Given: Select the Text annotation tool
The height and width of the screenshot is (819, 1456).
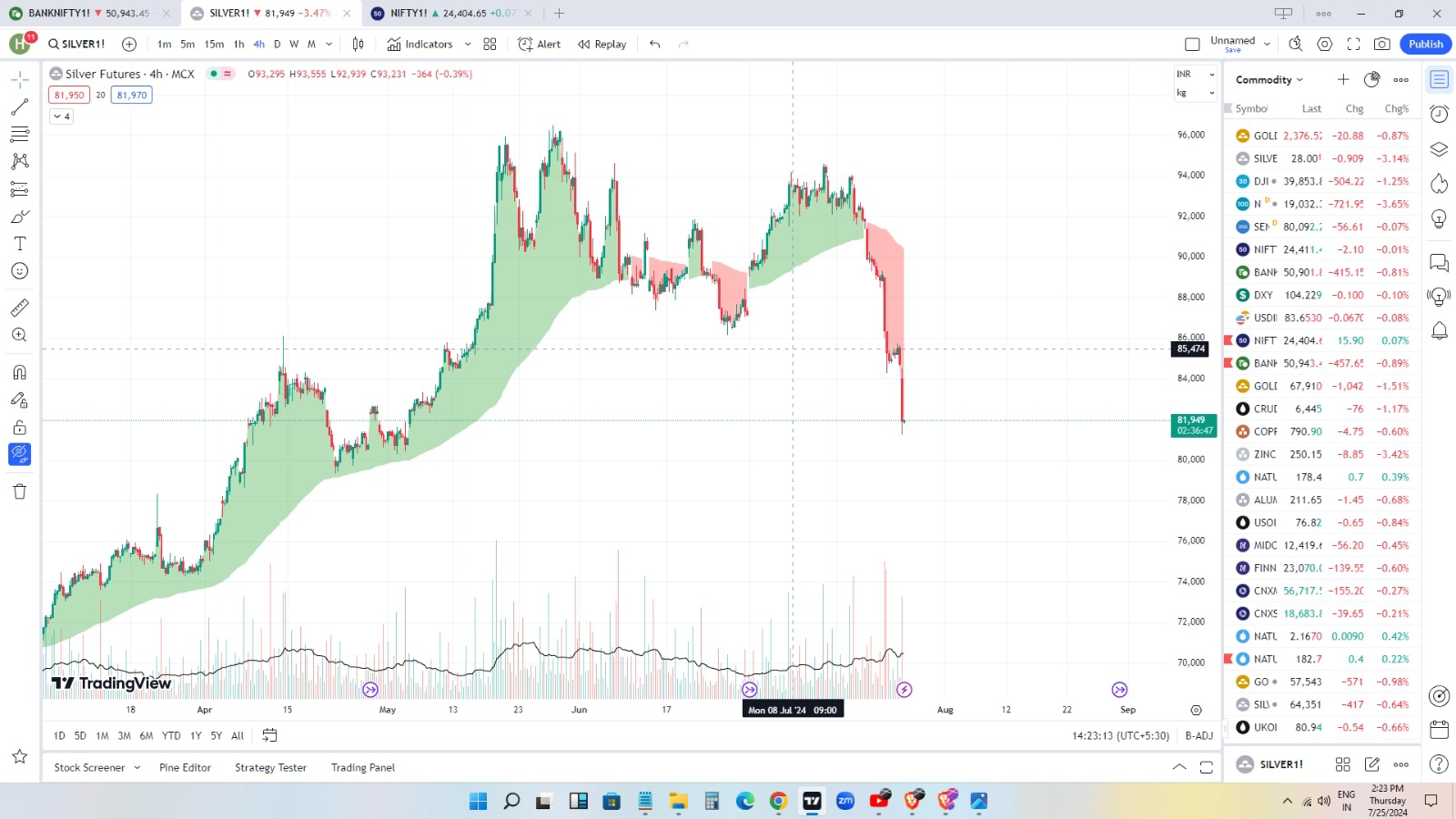Looking at the screenshot, I should click(19, 244).
